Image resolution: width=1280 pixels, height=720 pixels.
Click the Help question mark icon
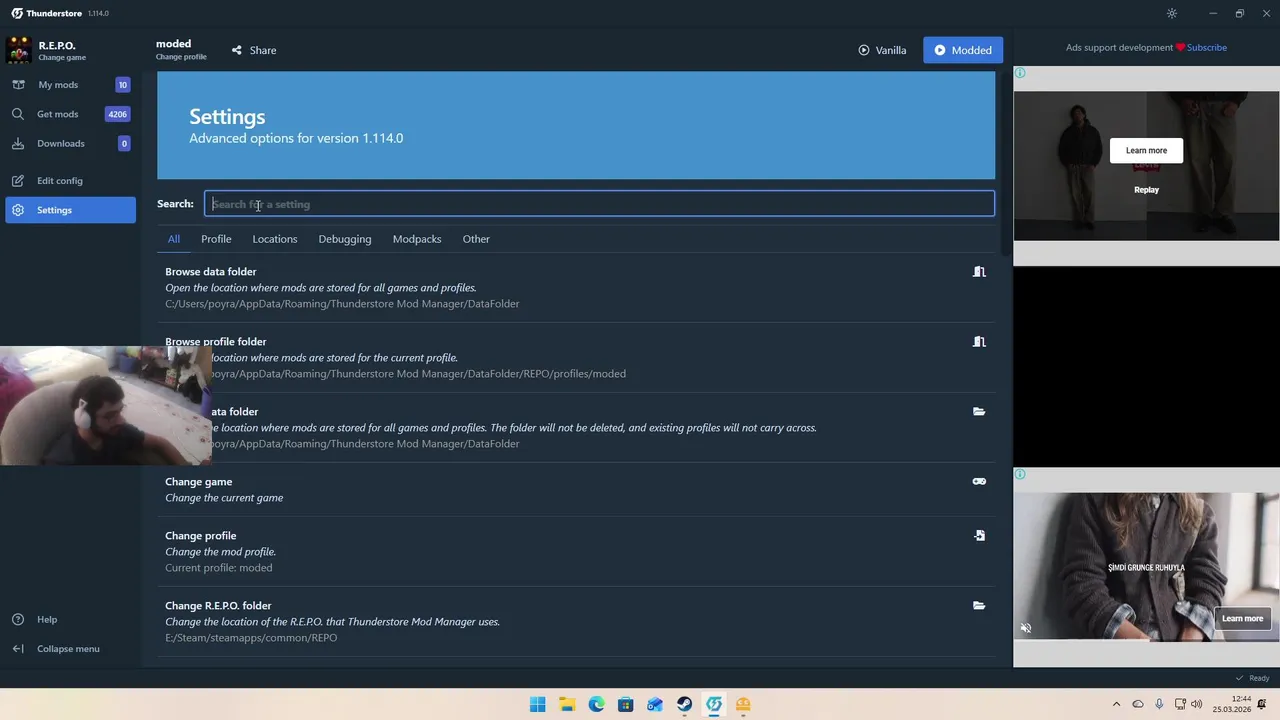click(x=18, y=619)
